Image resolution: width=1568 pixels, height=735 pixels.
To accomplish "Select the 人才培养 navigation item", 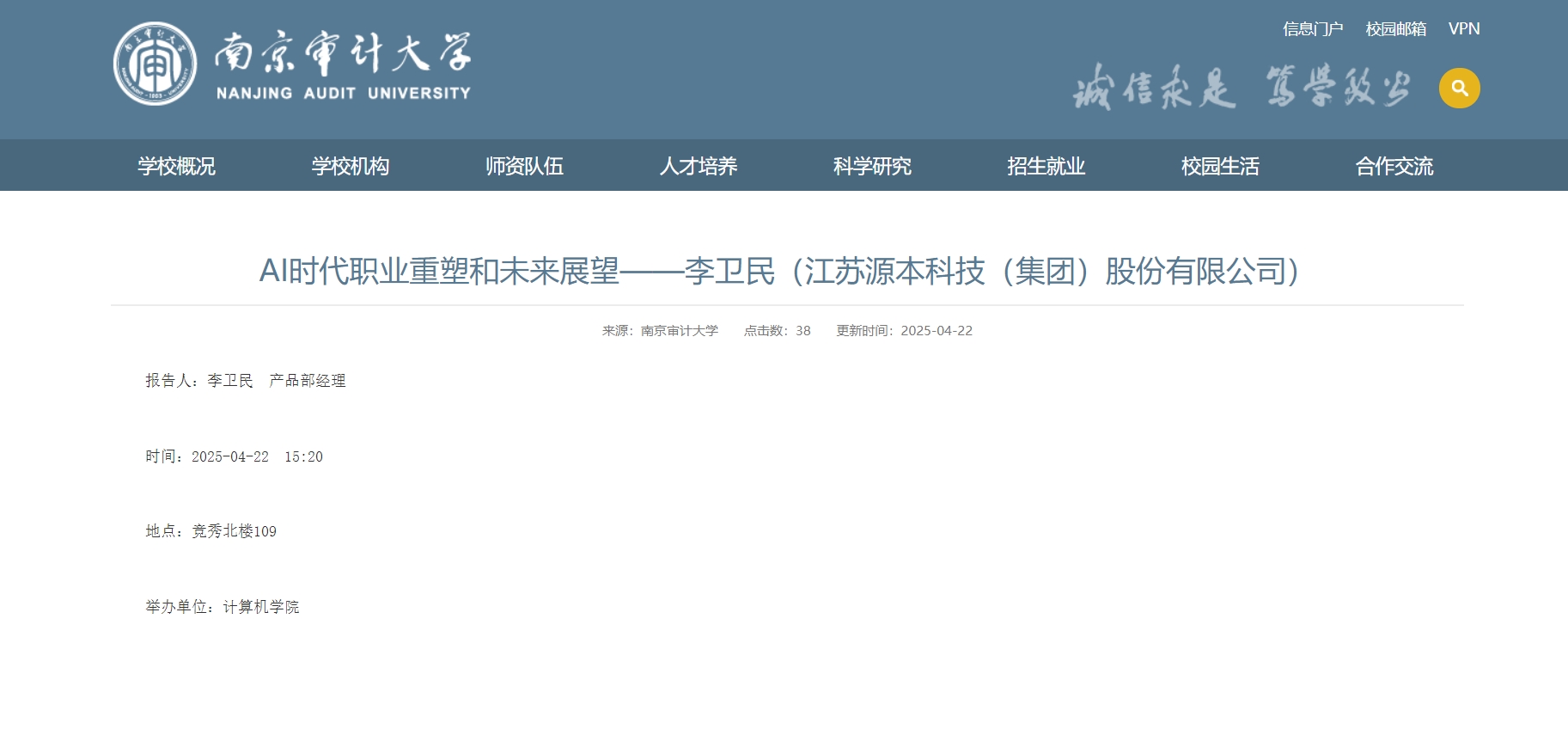I will point(699,166).
